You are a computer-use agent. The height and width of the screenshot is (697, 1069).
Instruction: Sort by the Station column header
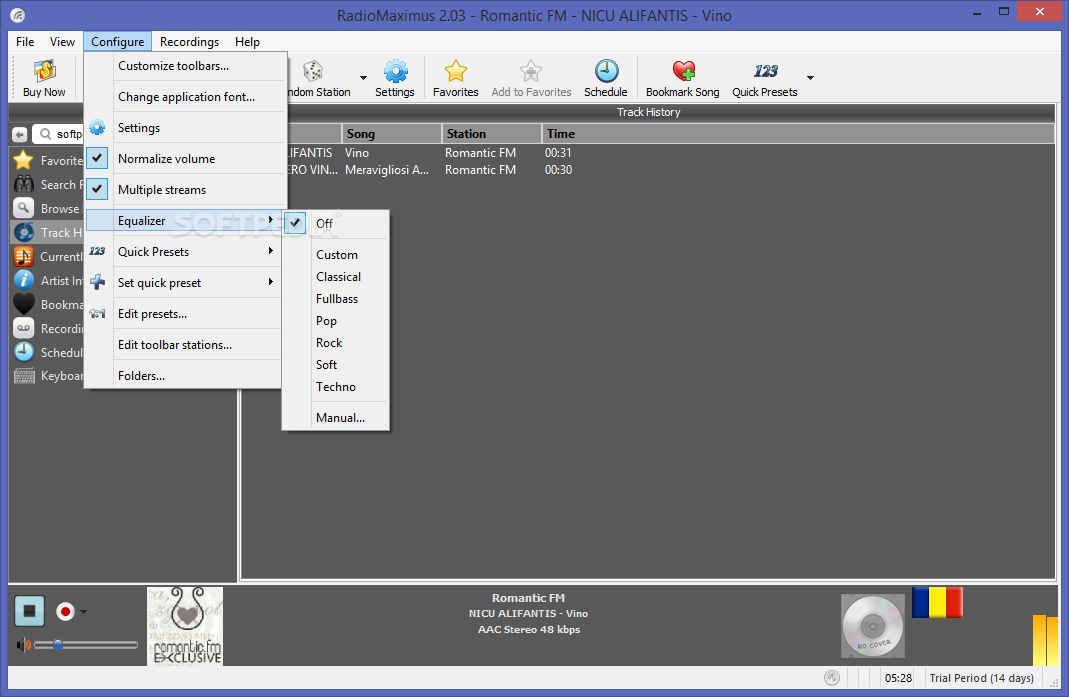(x=492, y=134)
